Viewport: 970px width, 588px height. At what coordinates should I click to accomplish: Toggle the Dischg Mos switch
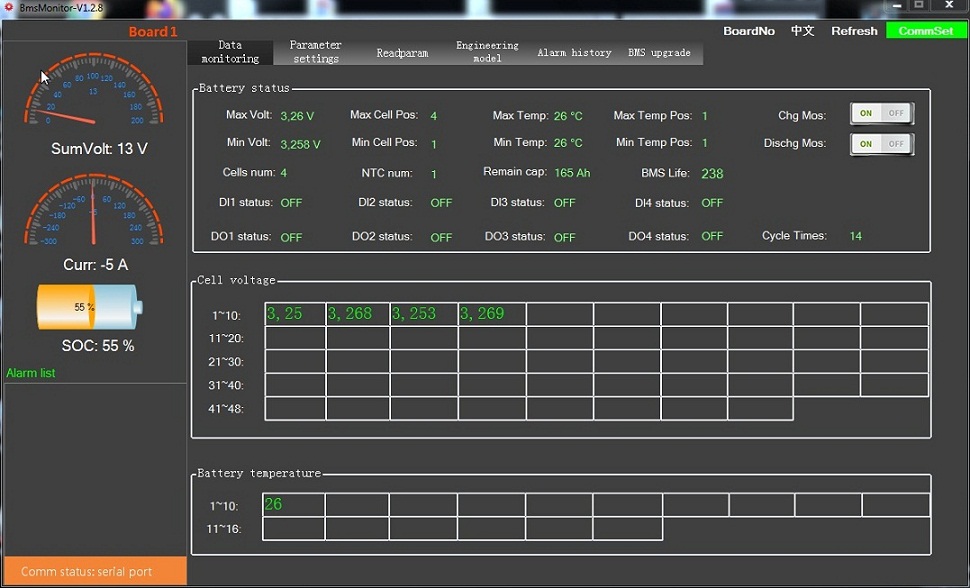(x=882, y=144)
